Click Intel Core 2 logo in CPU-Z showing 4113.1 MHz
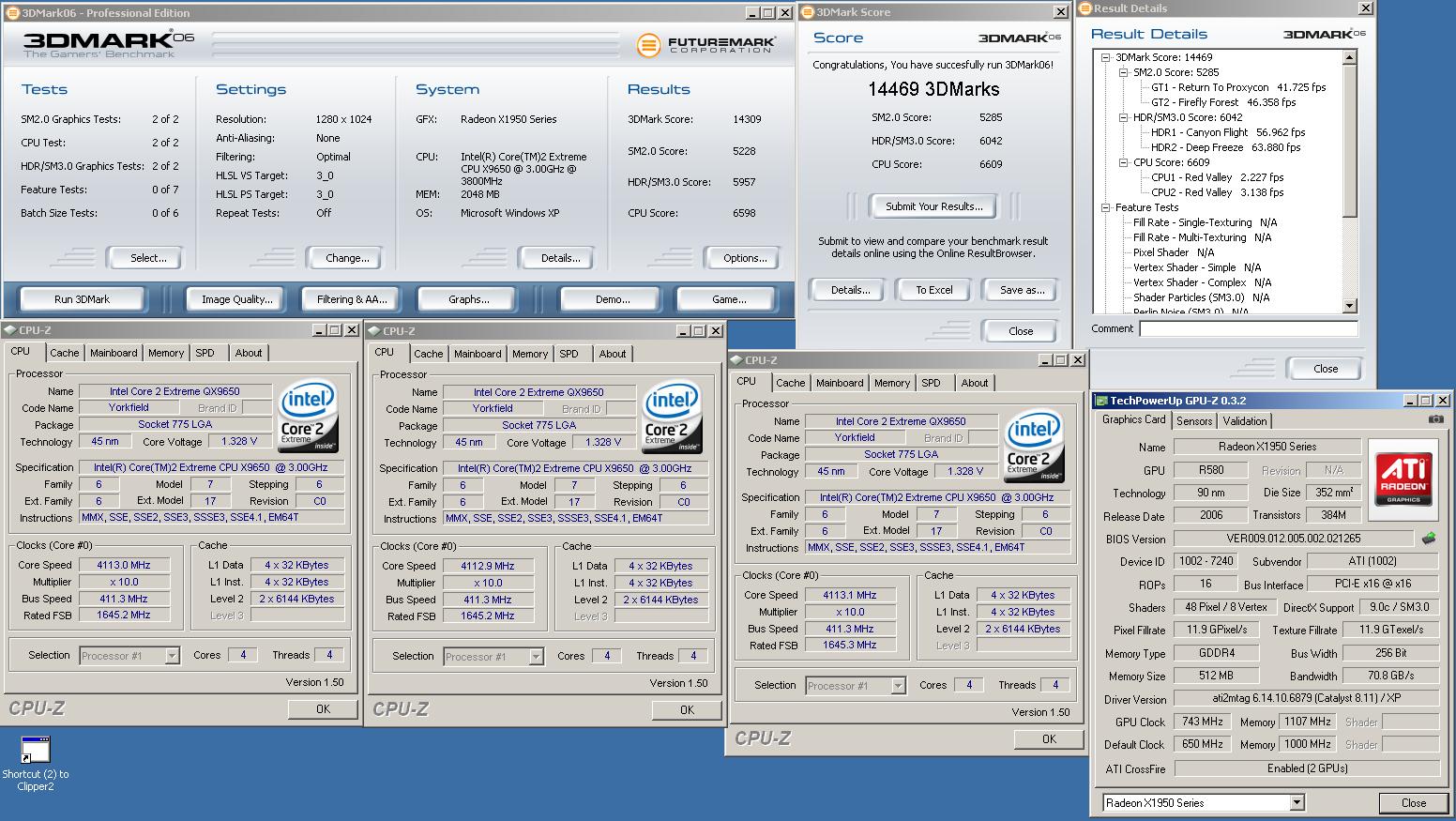 (1035, 445)
